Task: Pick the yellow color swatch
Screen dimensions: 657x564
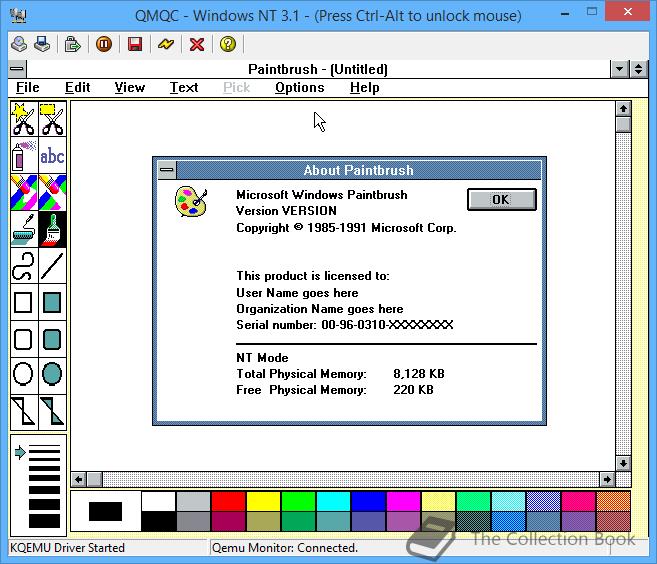Action: click(263, 502)
